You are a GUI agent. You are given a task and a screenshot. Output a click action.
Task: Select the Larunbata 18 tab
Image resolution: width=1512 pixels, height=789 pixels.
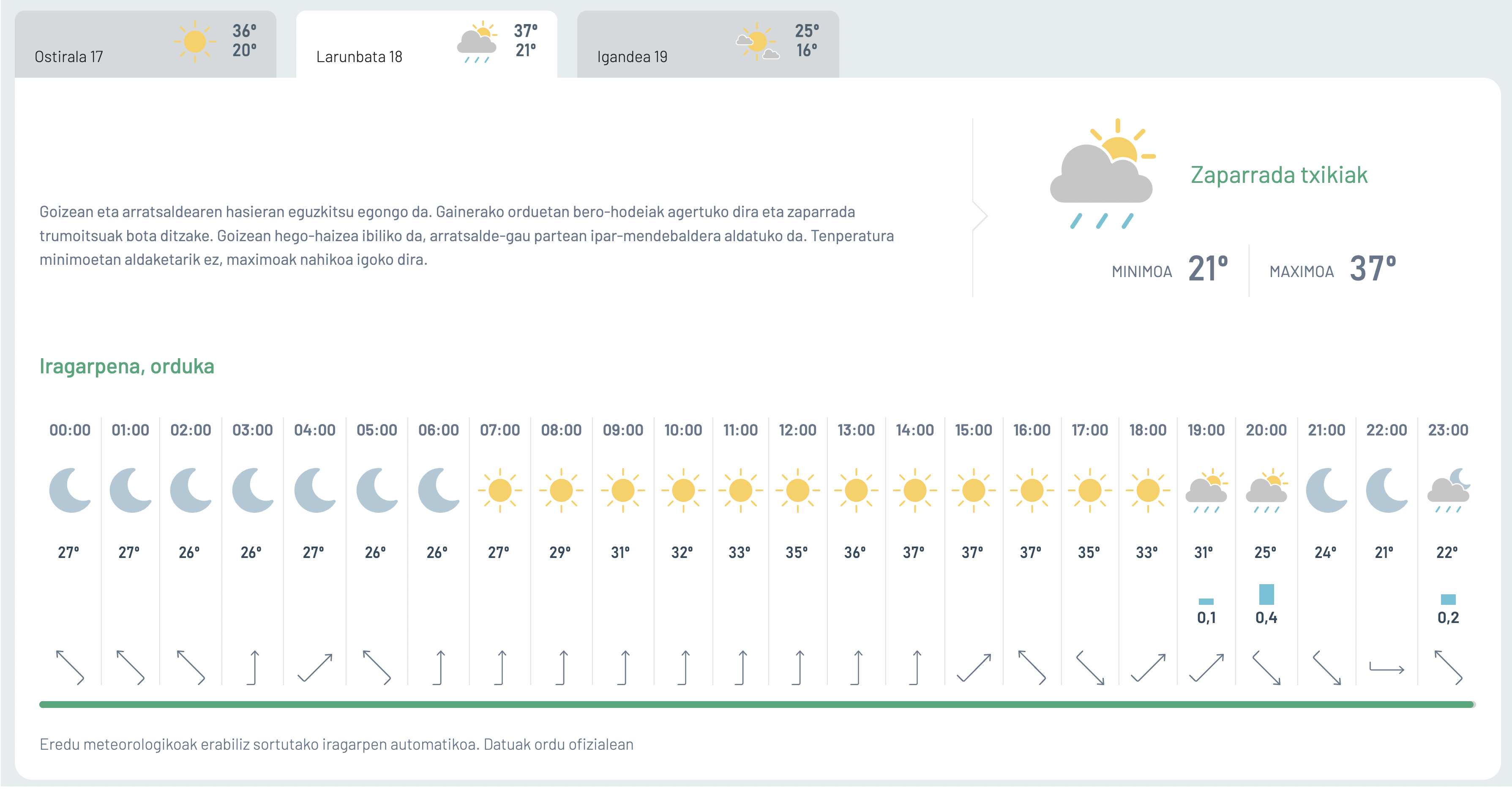tap(427, 44)
